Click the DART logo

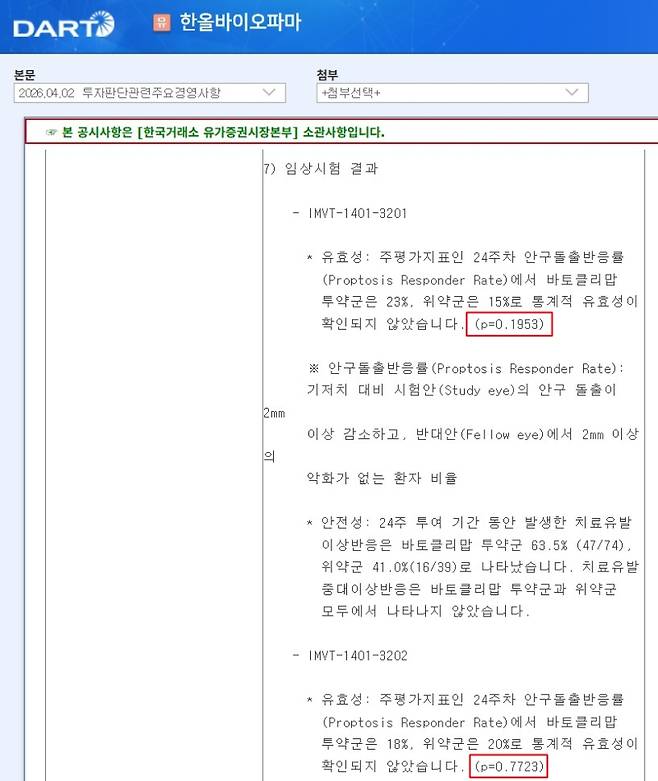click(64, 25)
